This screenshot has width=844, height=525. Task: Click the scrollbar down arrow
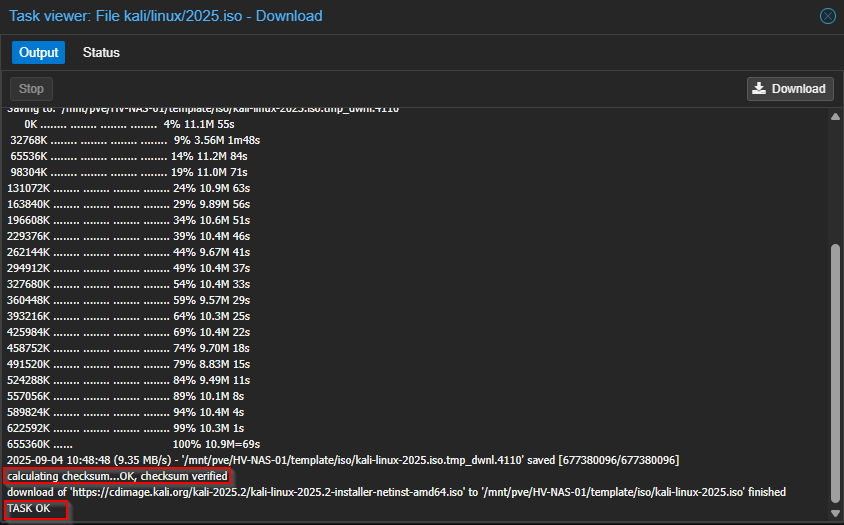click(x=835, y=513)
